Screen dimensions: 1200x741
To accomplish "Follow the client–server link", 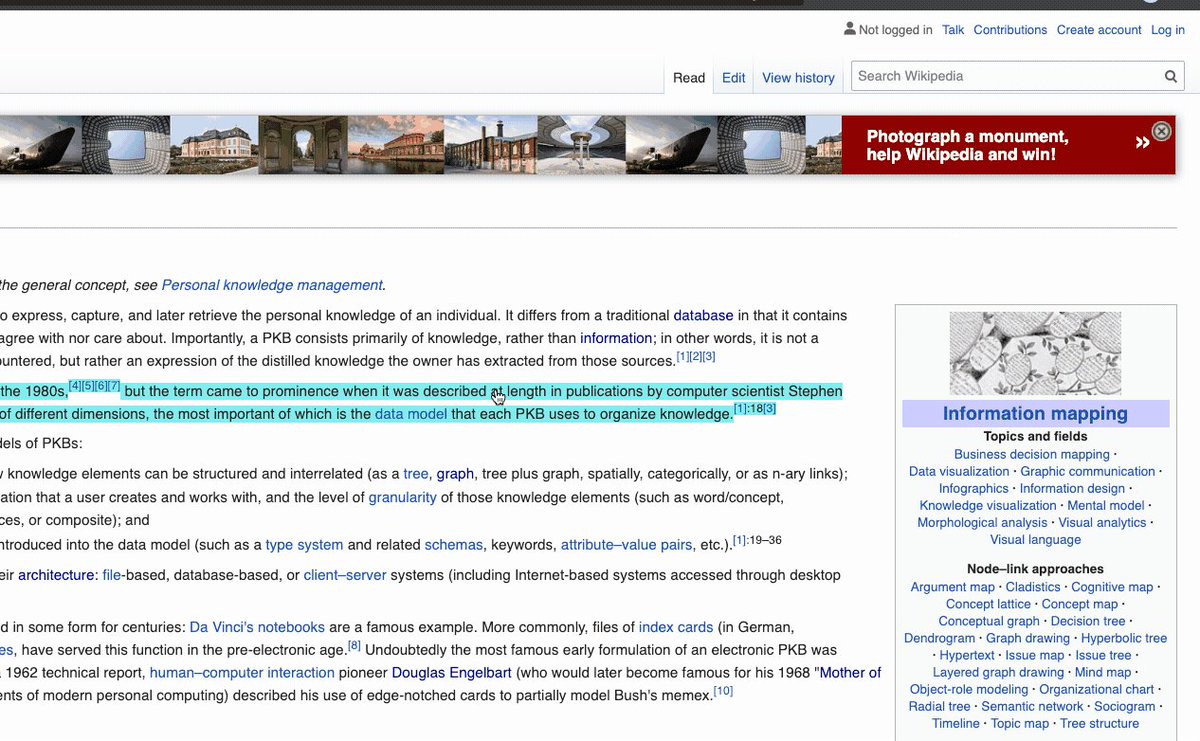I will (345, 575).
